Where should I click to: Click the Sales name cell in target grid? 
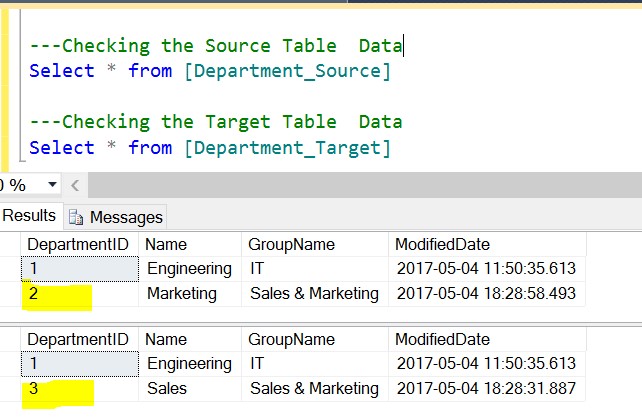pyautogui.click(x=167, y=388)
